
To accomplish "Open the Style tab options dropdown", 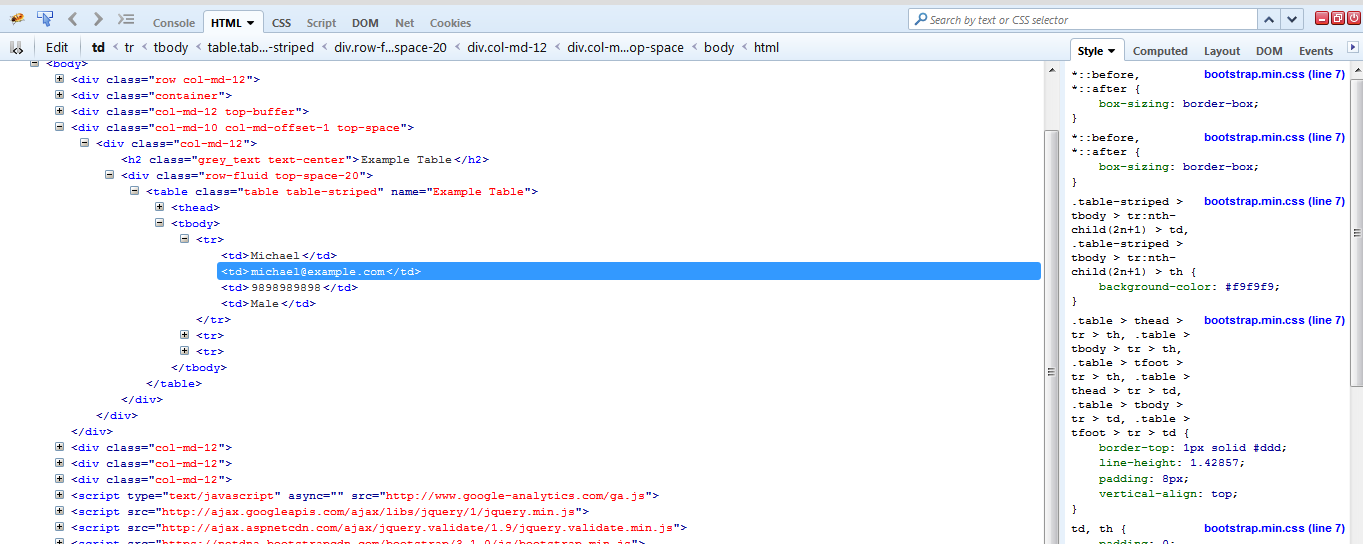I will [x=1111, y=51].
